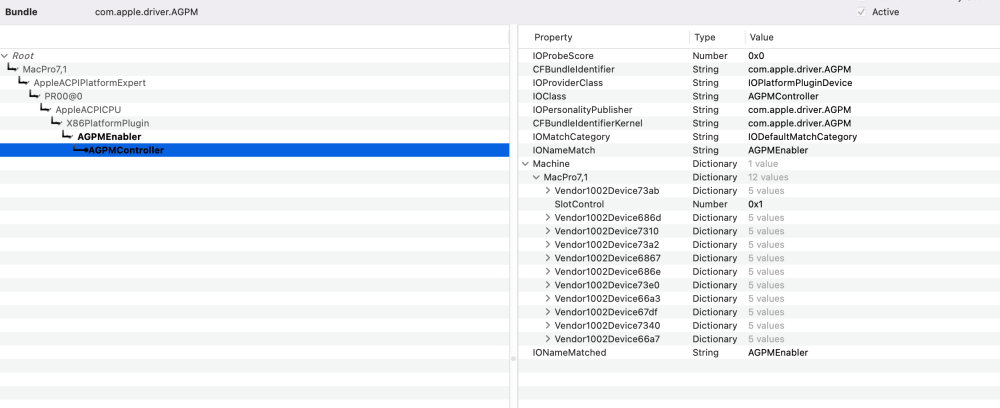The width and height of the screenshot is (1000, 408).
Task: Select the IOPersonalityPublisher property row
Action: point(759,110)
